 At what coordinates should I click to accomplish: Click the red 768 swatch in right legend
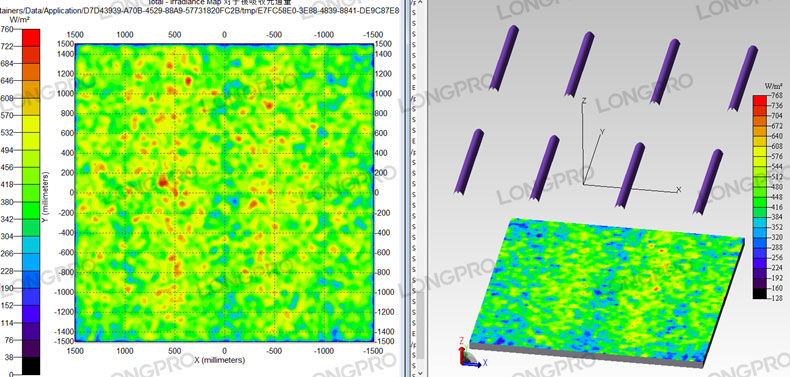point(761,100)
